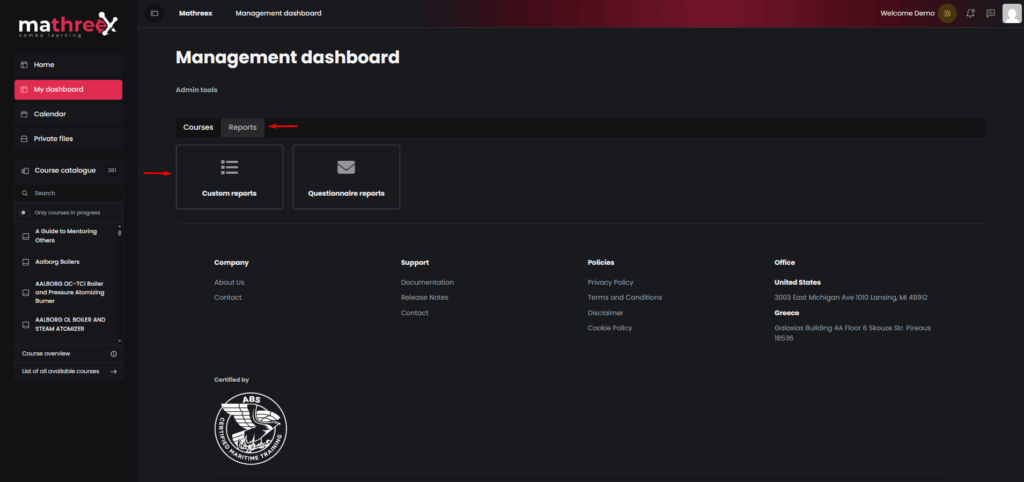Click the Lansing, MI office address
Image resolution: width=1024 pixels, height=482 pixels.
[851, 298]
